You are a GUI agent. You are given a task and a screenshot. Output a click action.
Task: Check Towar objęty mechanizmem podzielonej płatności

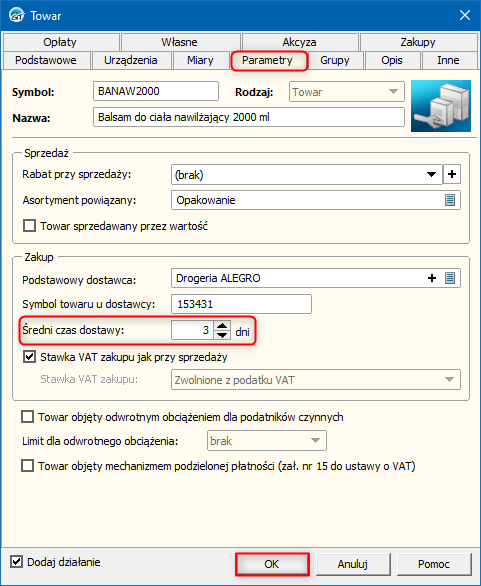27,466
